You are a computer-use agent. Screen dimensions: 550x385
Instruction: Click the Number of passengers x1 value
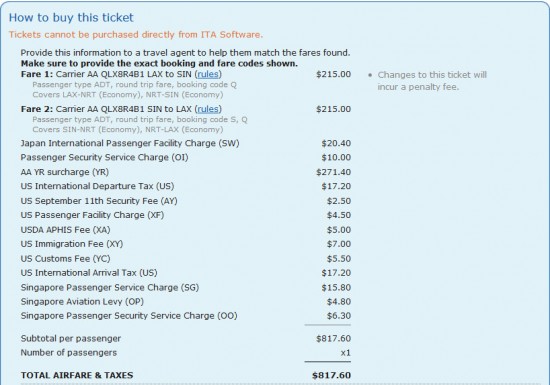(x=346, y=353)
